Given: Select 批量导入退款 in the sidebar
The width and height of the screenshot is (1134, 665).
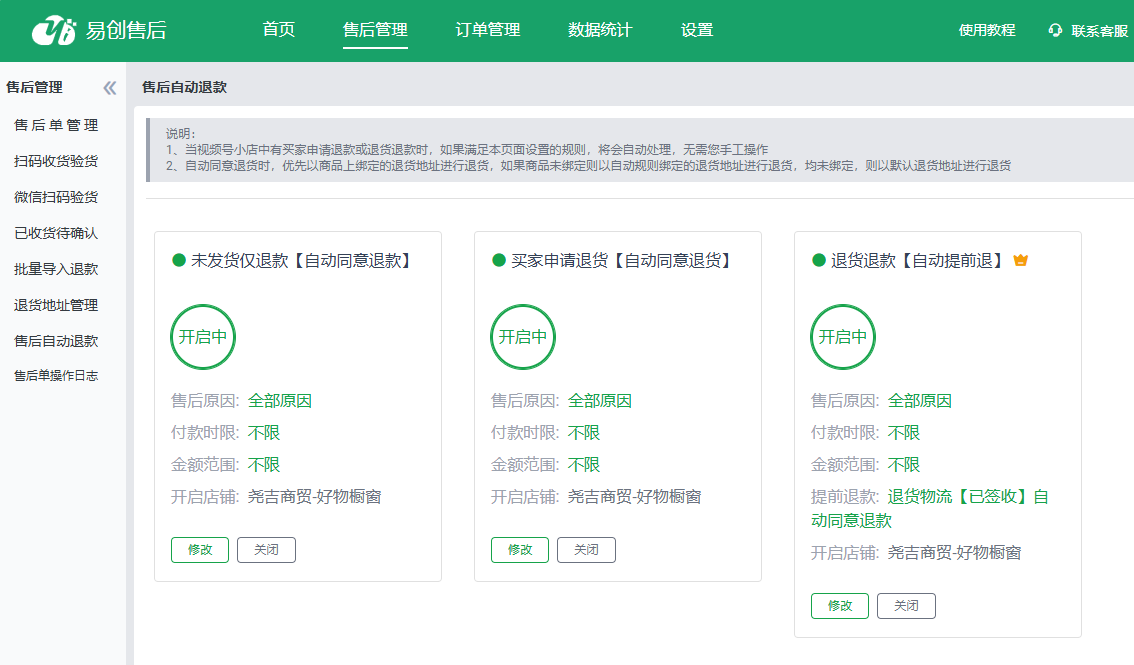Looking at the screenshot, I should click(x=56, y=269).
